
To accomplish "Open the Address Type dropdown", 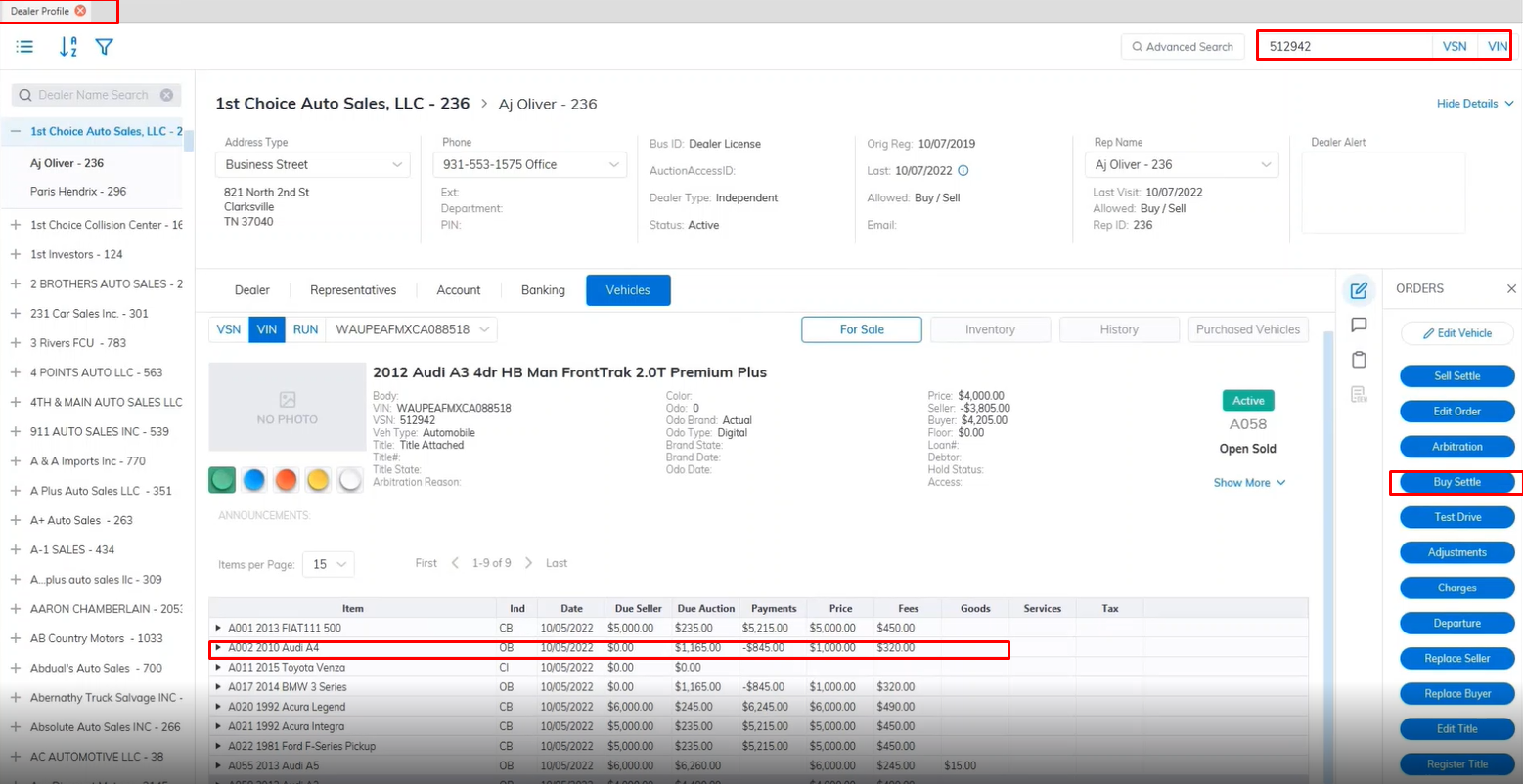I will (312, 164).
